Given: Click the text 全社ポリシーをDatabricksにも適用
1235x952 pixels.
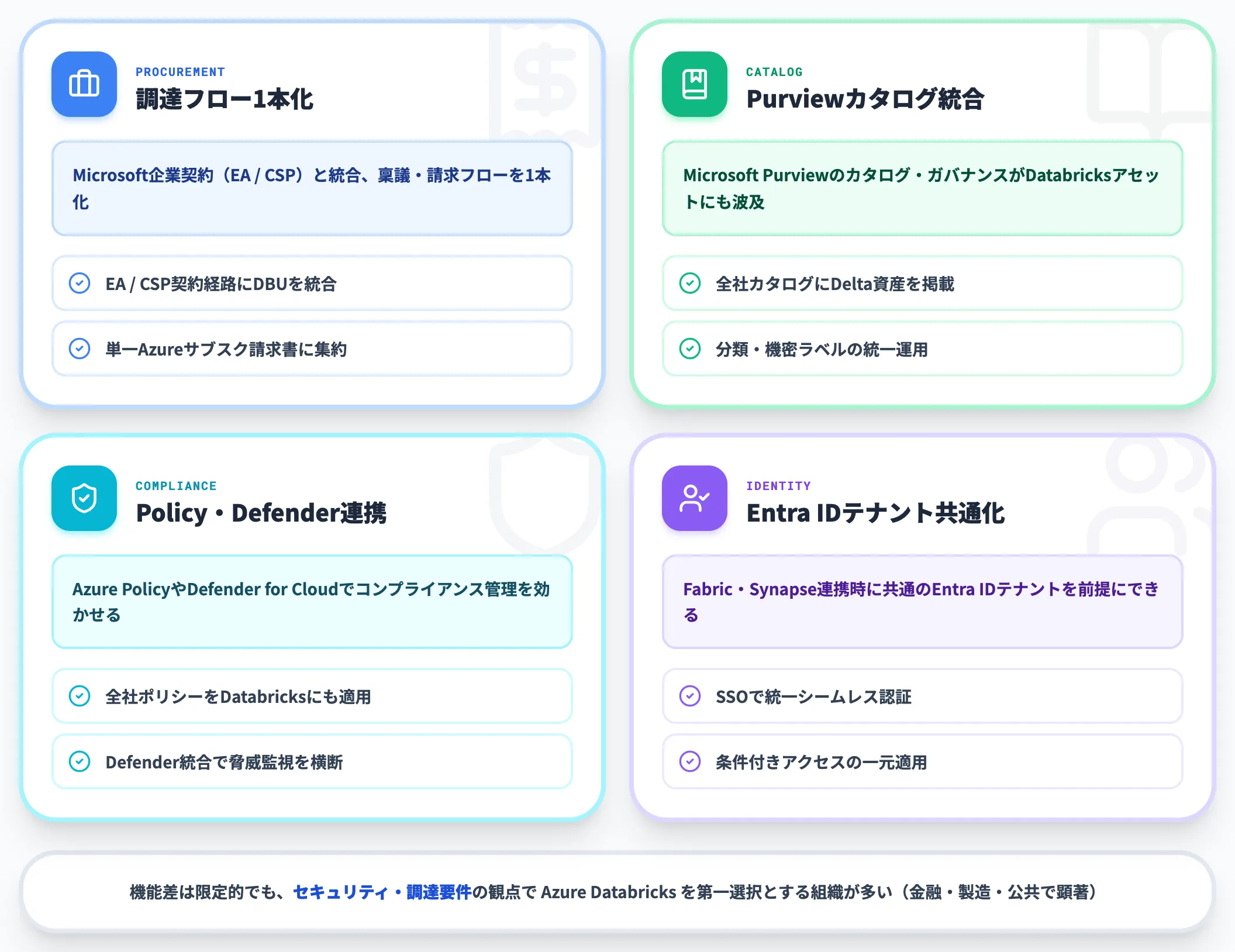Looking at the screenshot, I should pos(238,697).
